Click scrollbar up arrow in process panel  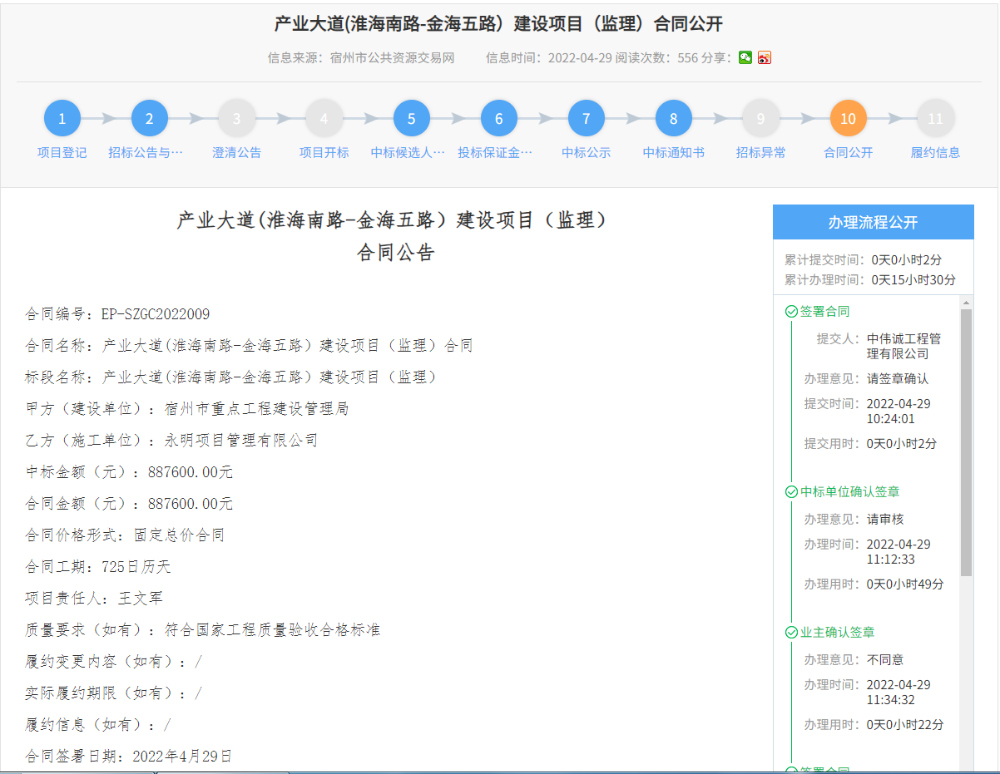pyautogui.click(x=966, y=303)
